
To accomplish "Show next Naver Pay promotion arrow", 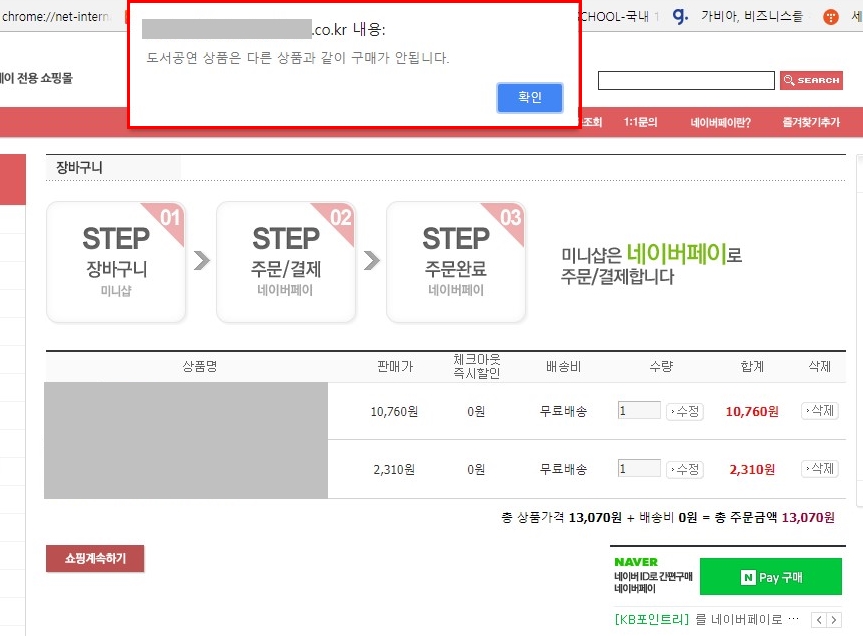I will [x=832, y=620].
